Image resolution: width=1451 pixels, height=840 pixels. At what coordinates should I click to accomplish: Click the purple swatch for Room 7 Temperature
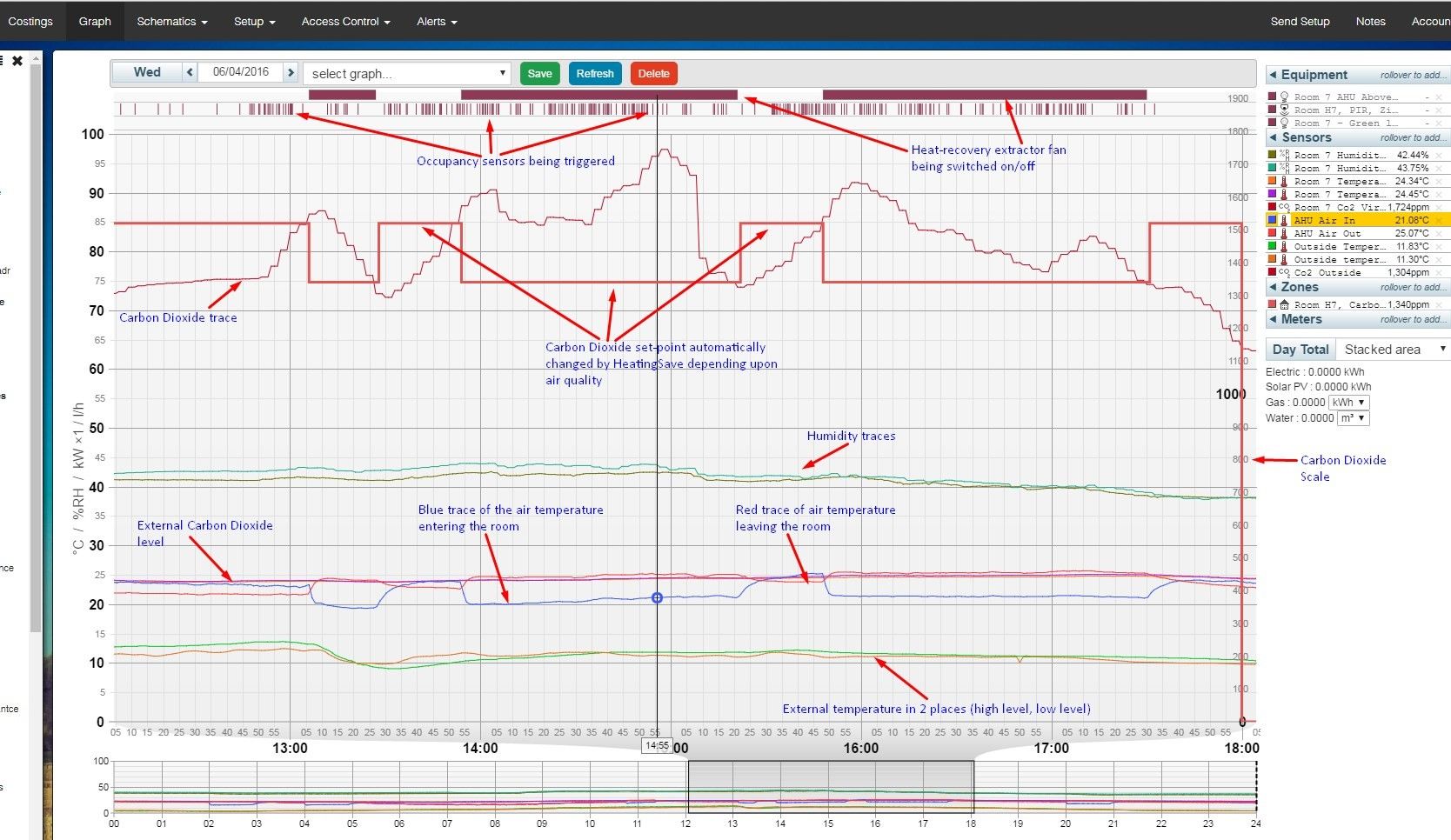click(1272, 195)
